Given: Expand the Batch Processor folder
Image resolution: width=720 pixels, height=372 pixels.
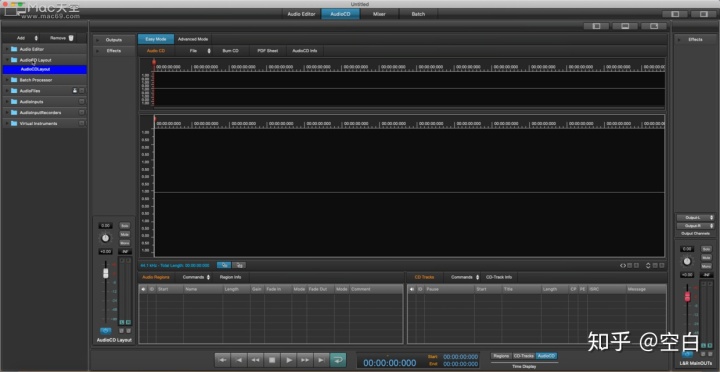Looking at the screenshot, I should (x=6, y=80).
